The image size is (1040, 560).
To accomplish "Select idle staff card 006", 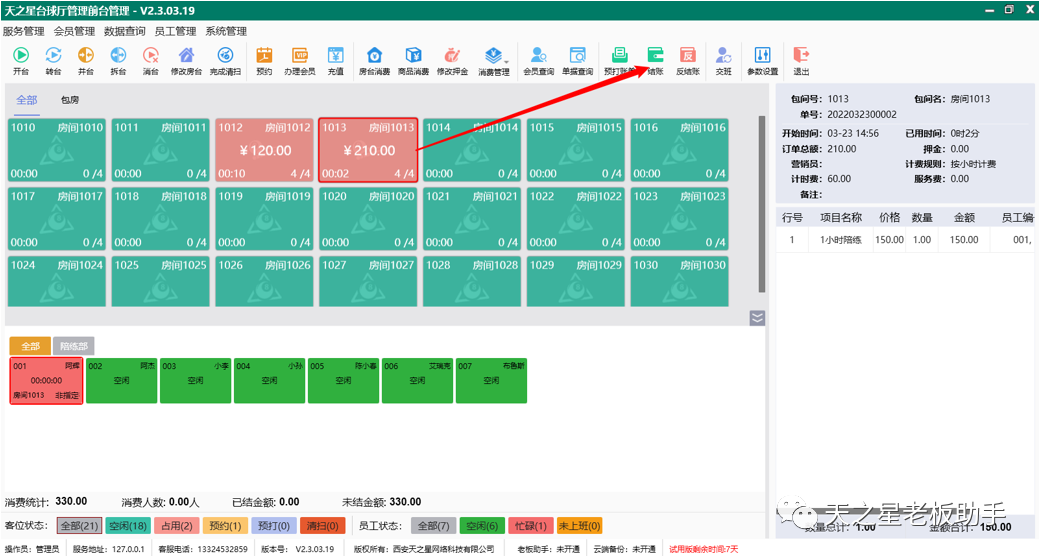I will (417, 381).
